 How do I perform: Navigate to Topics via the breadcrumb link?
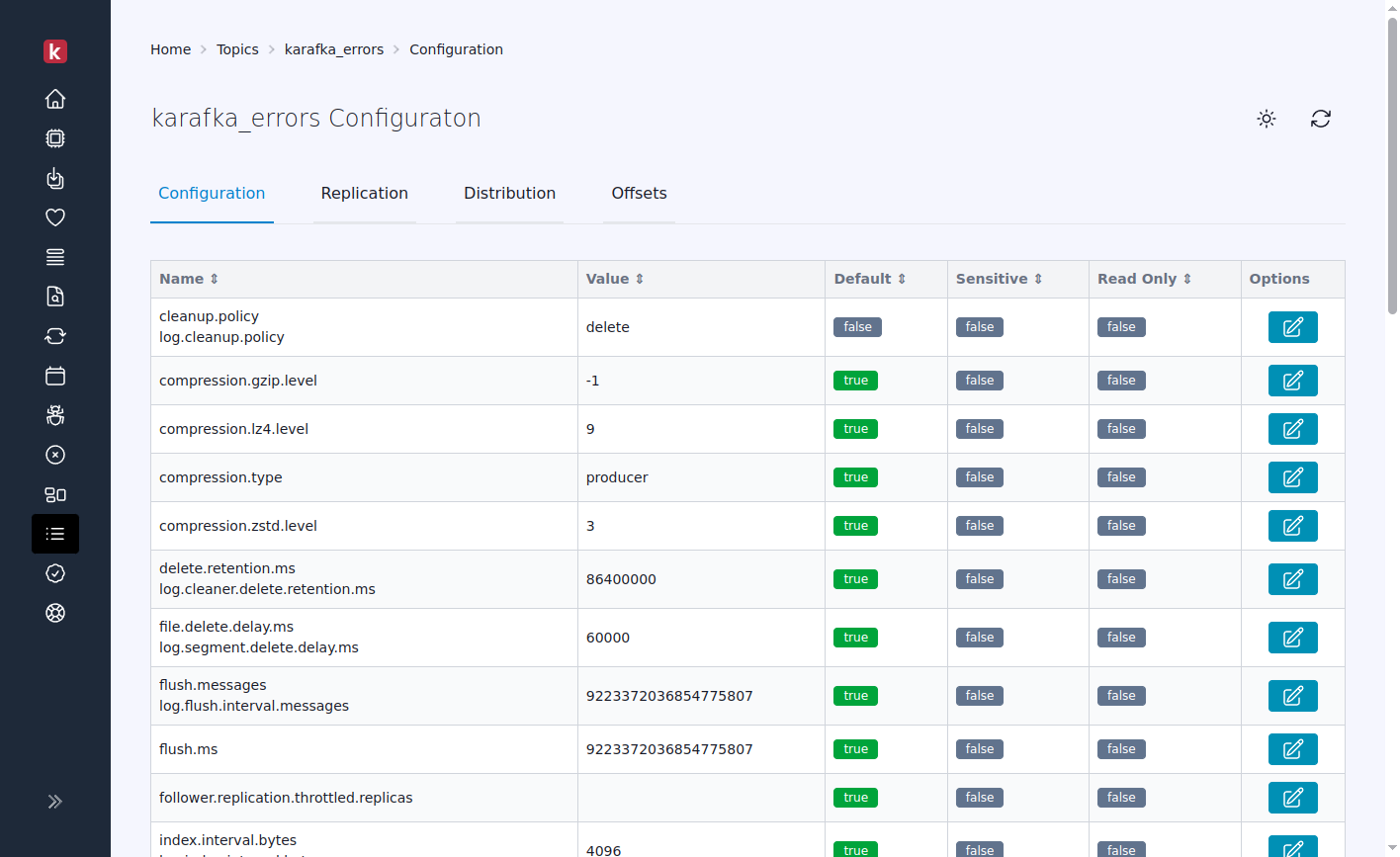click(237, 48)
